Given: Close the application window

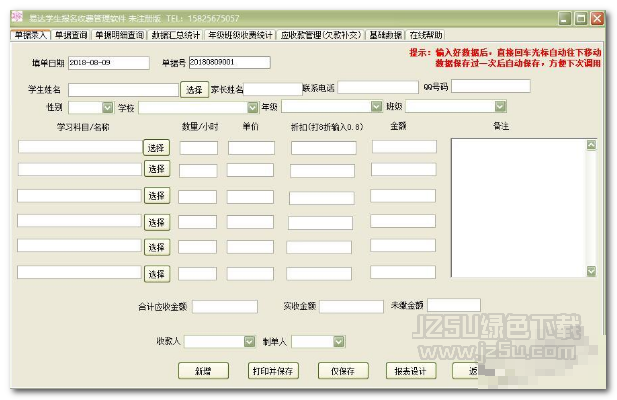Looking at the screenshot, I should (597, 18).
